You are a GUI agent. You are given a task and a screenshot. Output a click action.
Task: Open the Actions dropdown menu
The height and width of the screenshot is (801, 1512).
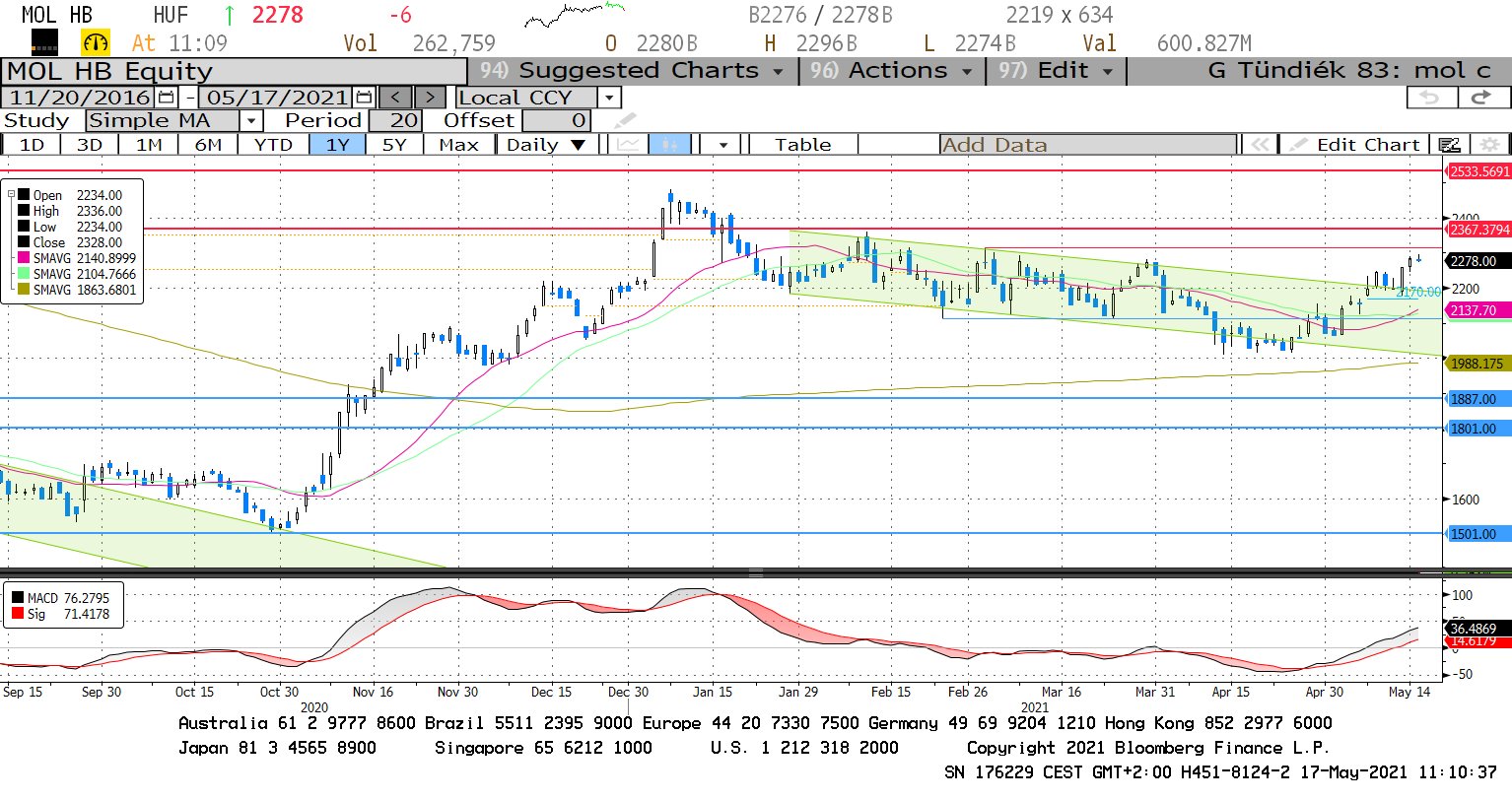[x=891, y=71]
